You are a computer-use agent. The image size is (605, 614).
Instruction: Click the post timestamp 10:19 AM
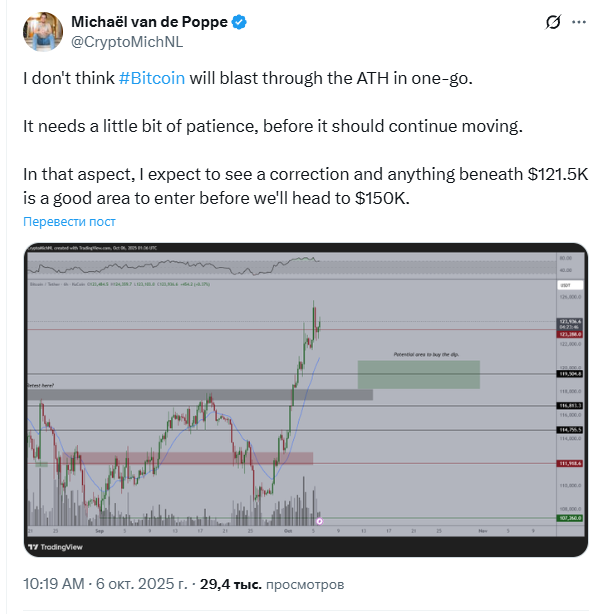(x=56, y=583)
